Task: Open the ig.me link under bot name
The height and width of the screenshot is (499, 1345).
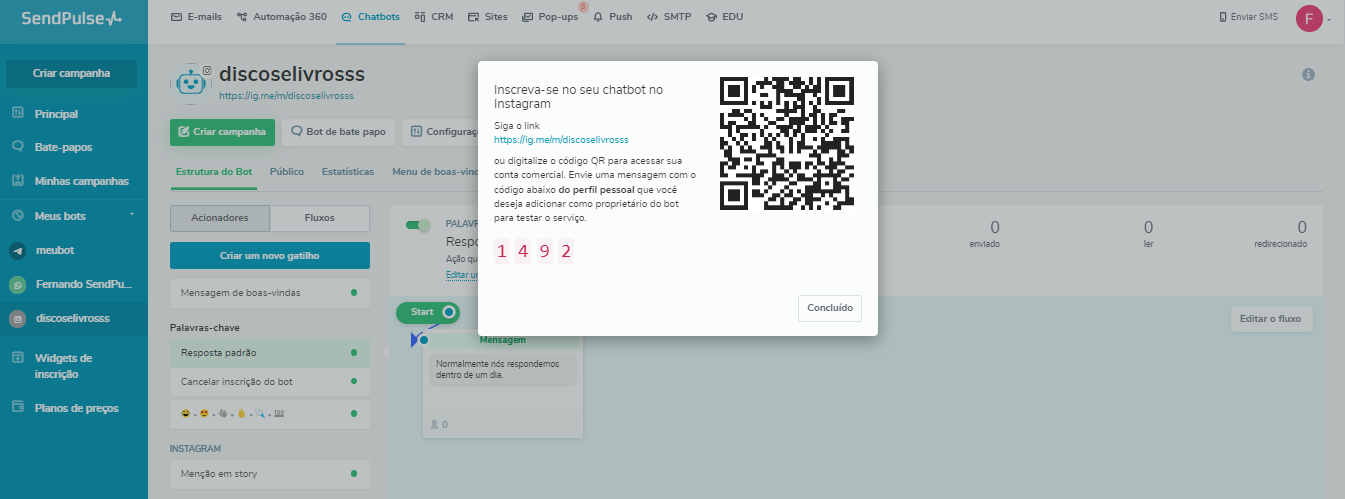Action: click(286, 97)
